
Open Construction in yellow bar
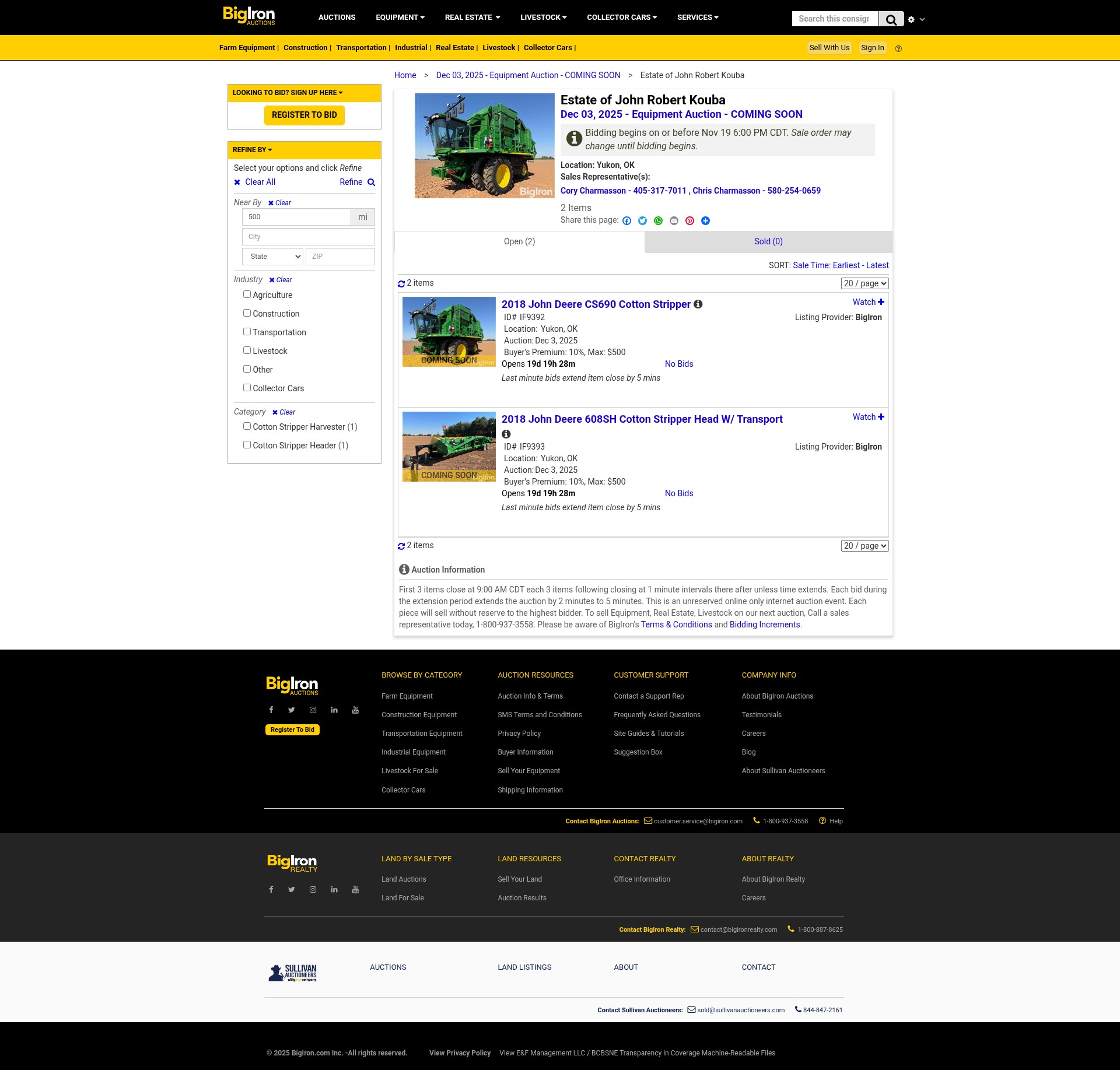point(305,48)
